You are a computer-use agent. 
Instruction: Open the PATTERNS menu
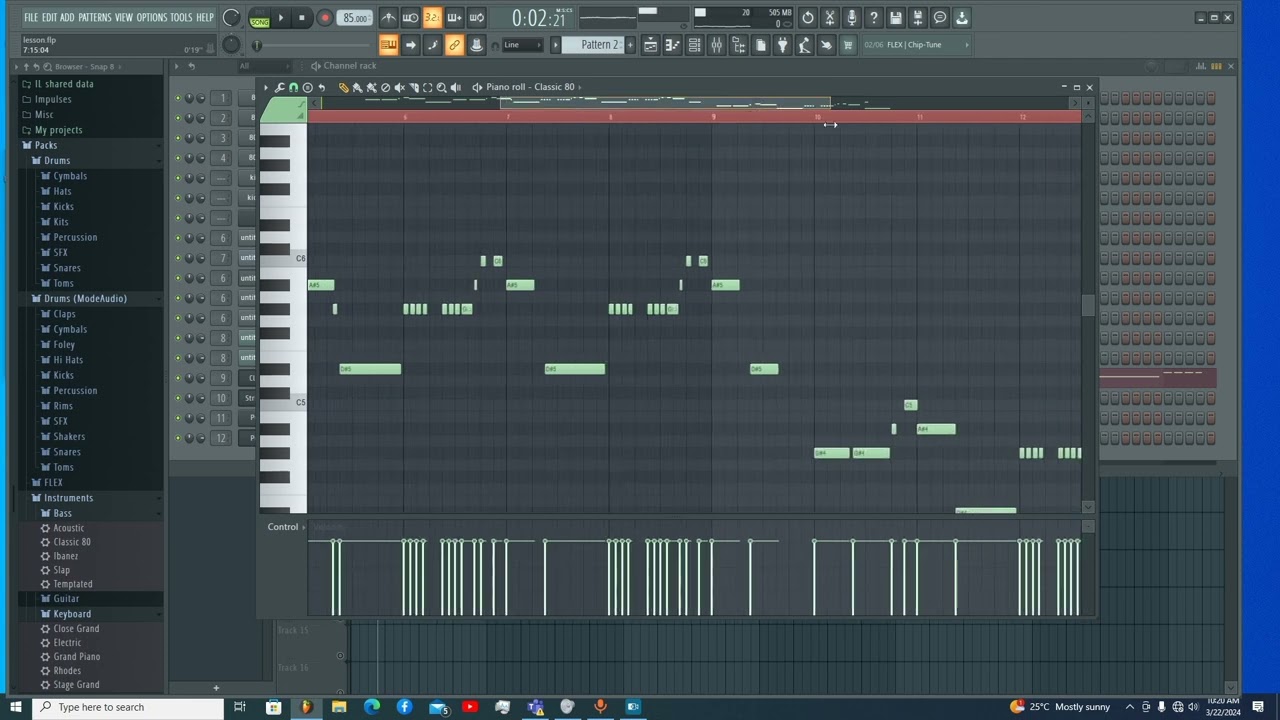95,18
